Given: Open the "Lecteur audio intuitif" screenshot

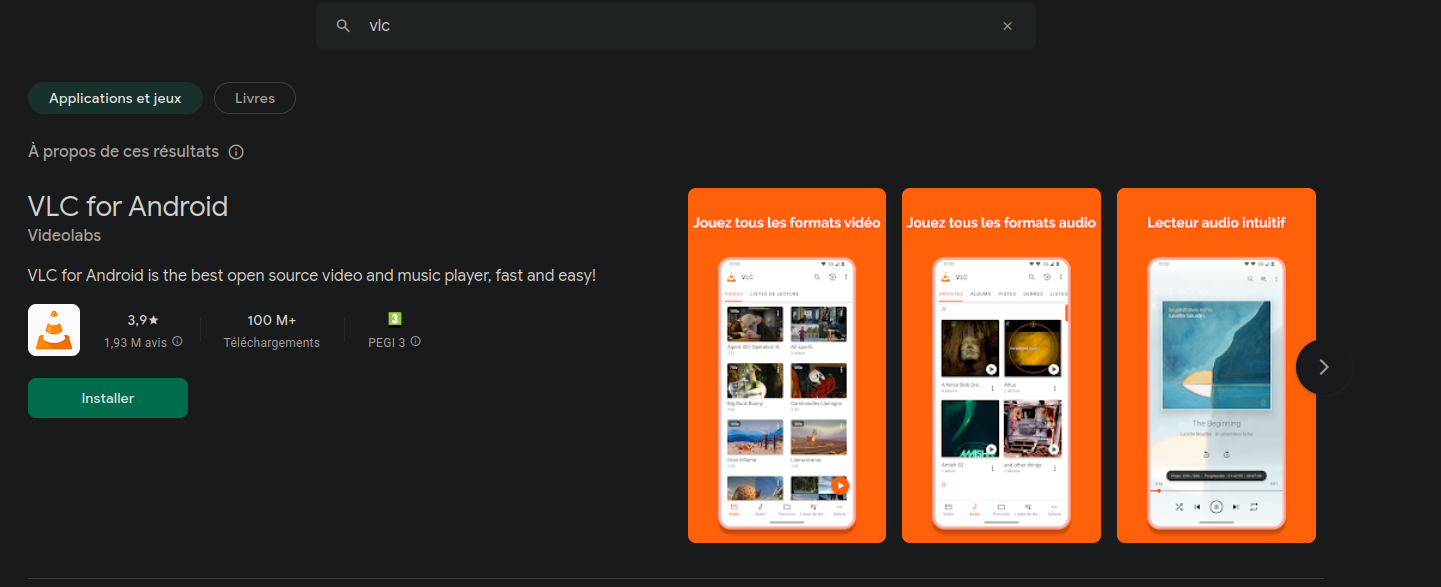Looking at the screenshot, I should pyautogui.click(x=1216, y=365).
